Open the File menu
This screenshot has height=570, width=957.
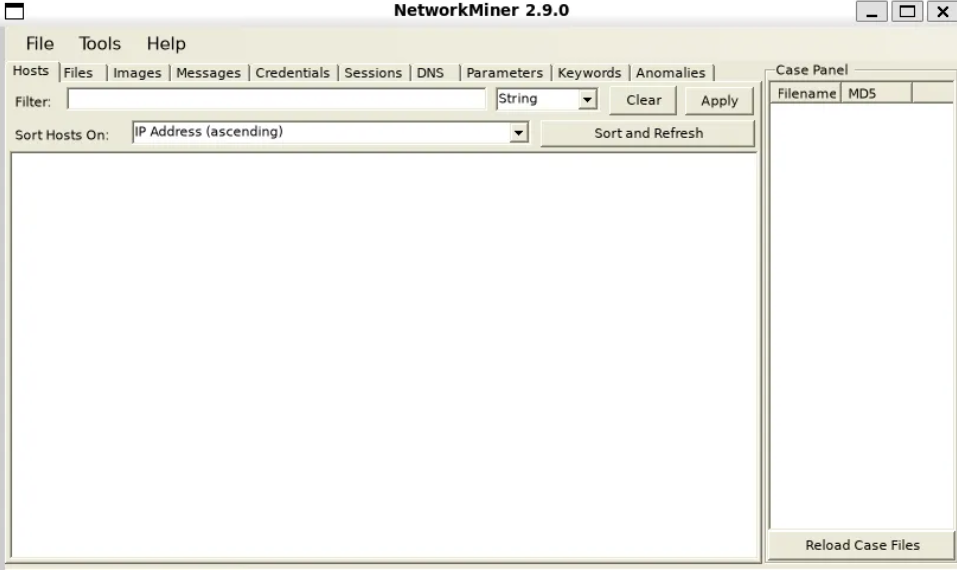point(40,44)
